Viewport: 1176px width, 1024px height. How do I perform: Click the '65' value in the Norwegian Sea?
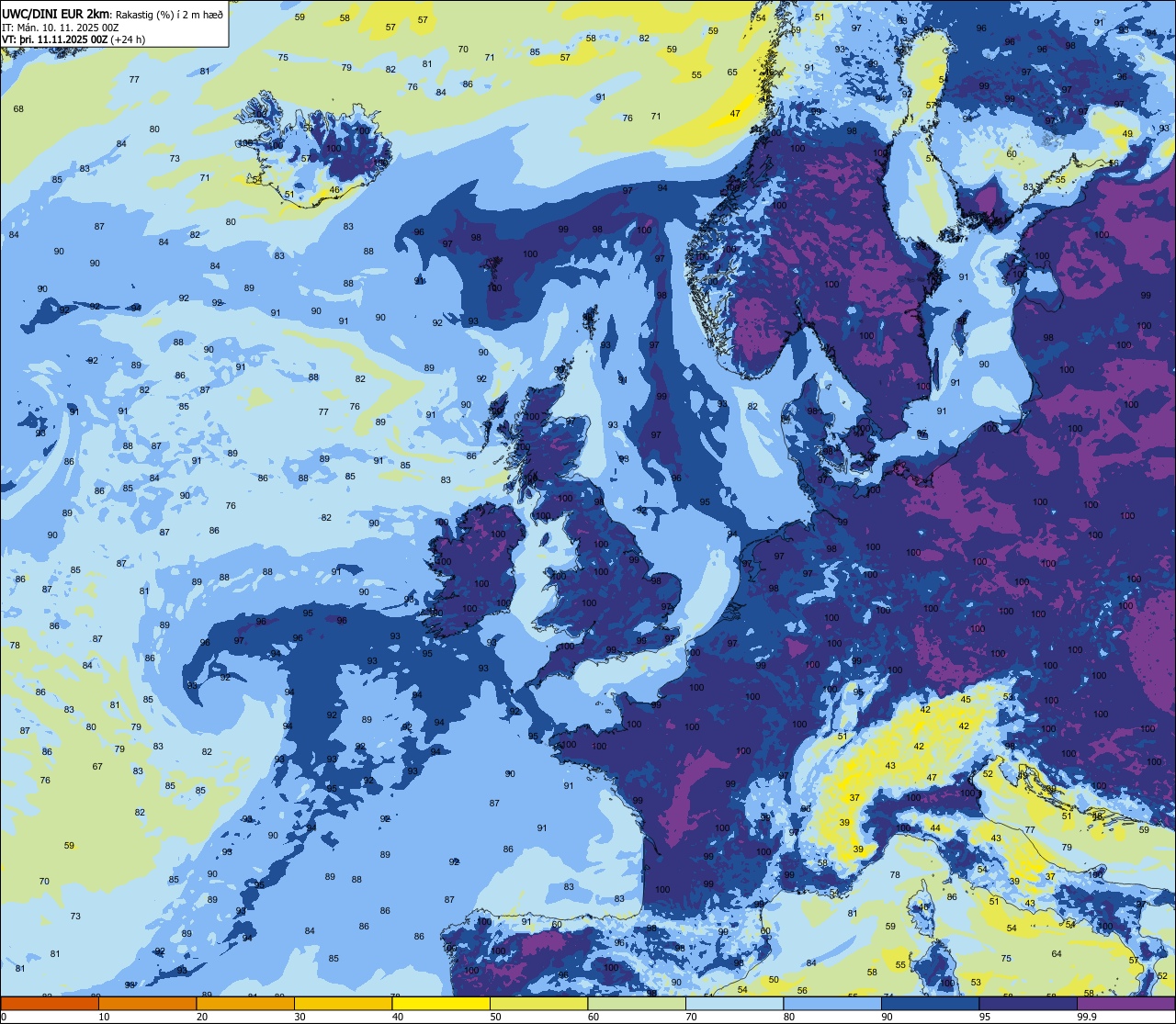(732, 73)
